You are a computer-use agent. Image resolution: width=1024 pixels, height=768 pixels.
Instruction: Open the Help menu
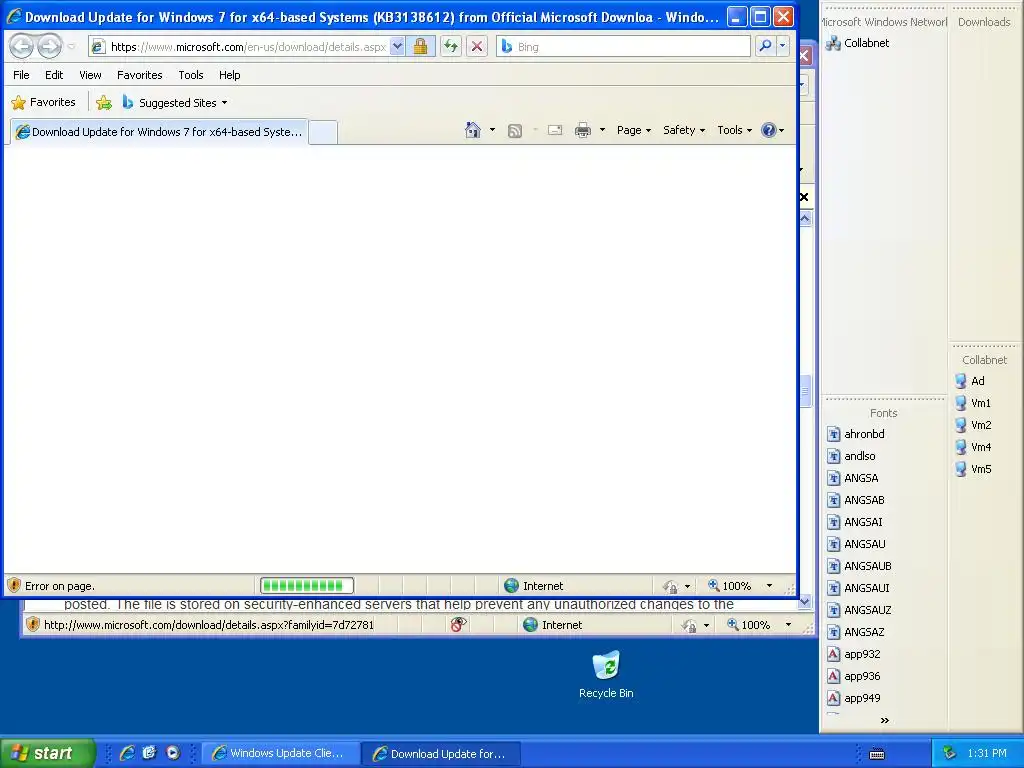[x=229, y=75]
